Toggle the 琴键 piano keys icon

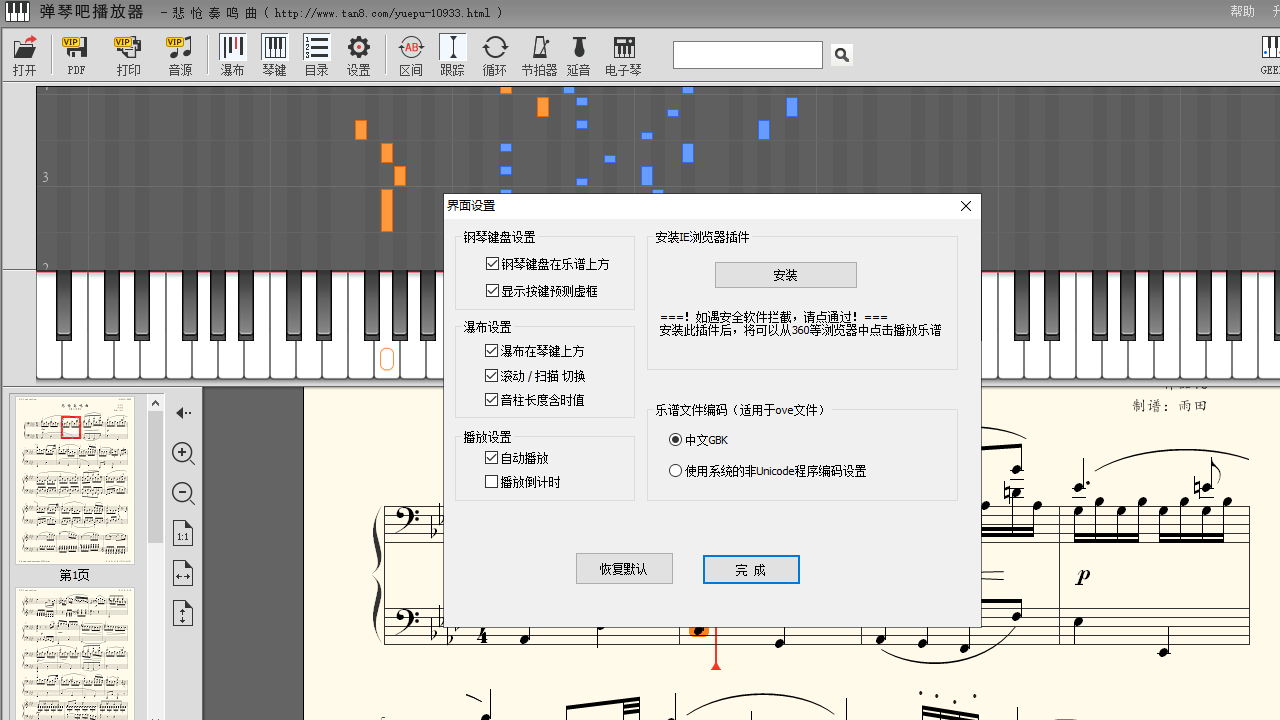274,55
